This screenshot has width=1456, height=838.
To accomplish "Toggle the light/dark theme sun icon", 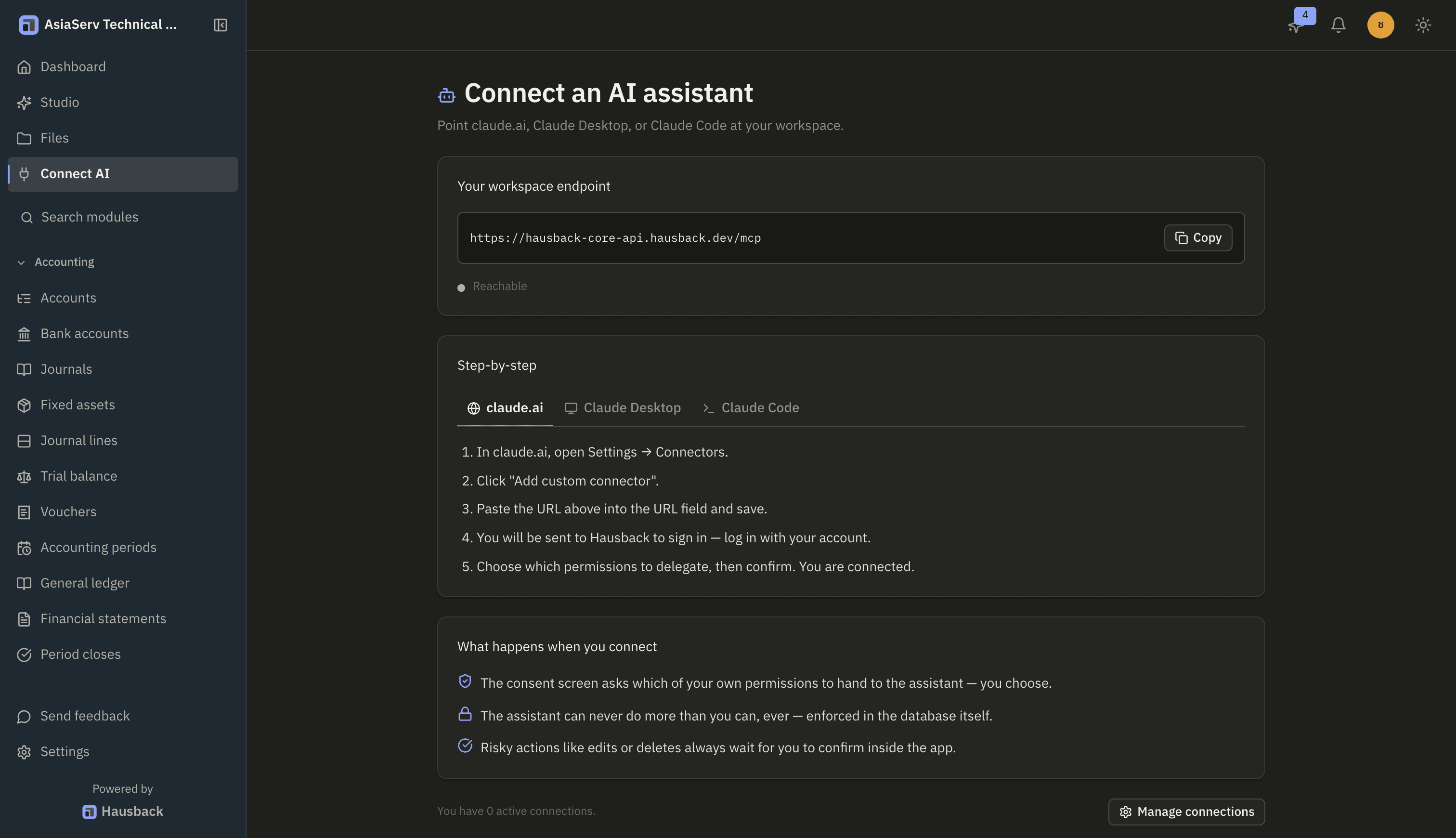I will (x=1423, y=25).
